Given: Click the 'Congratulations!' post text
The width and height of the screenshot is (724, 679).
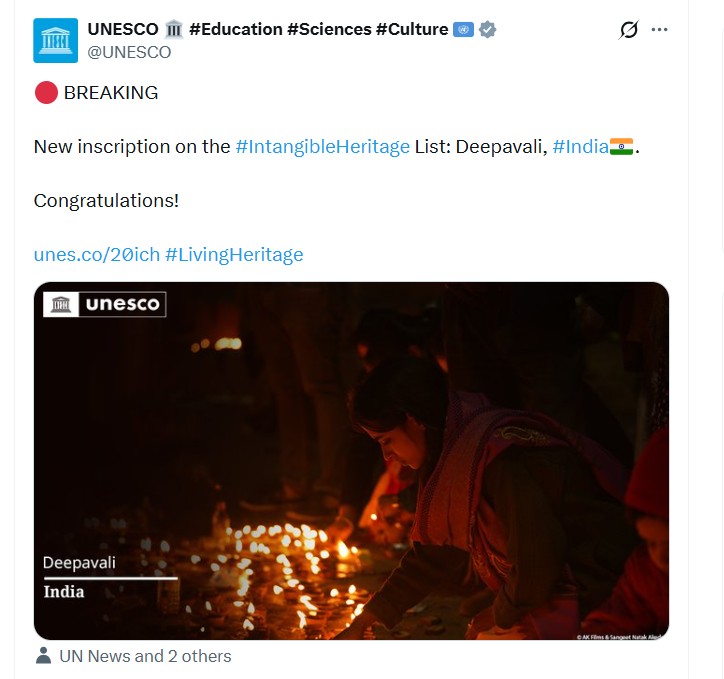Looking at the screenshot, I should 106,200.
